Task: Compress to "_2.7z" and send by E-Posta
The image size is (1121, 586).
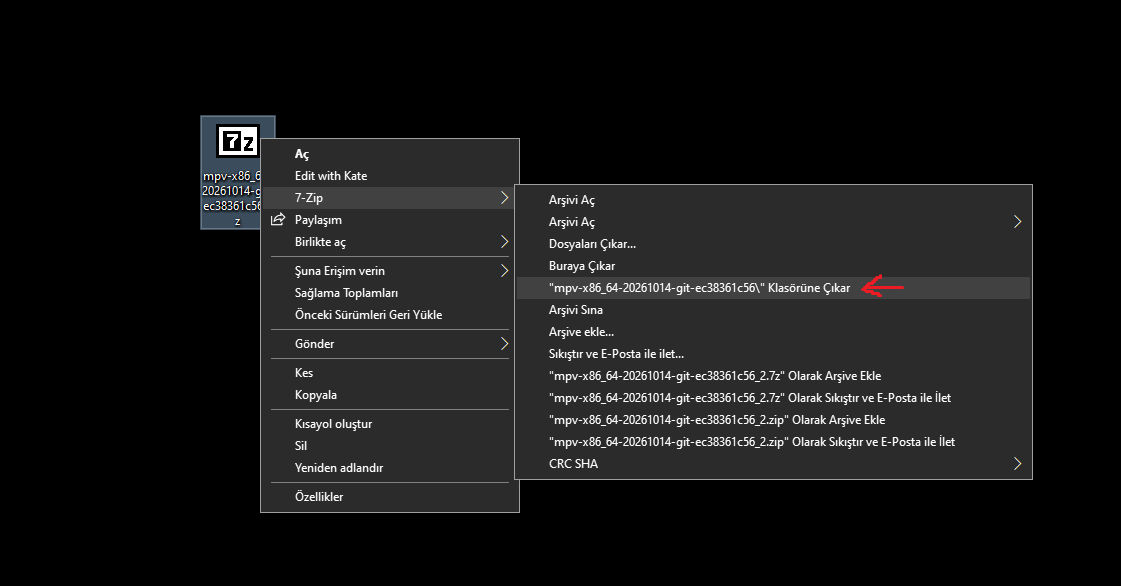Action: click(774, 398)
